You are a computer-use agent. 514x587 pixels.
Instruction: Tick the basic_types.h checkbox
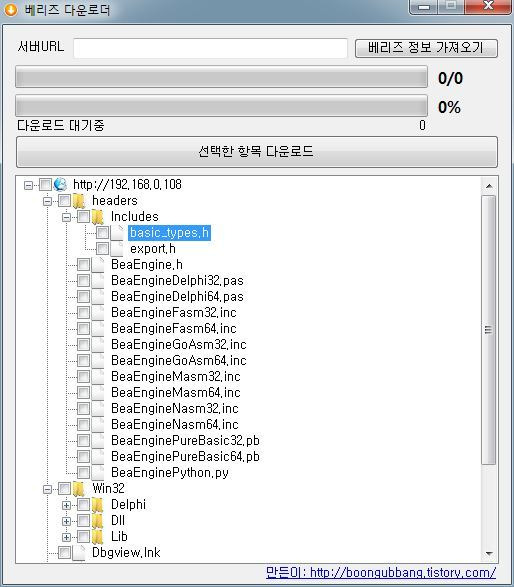(x=102, y=233)
